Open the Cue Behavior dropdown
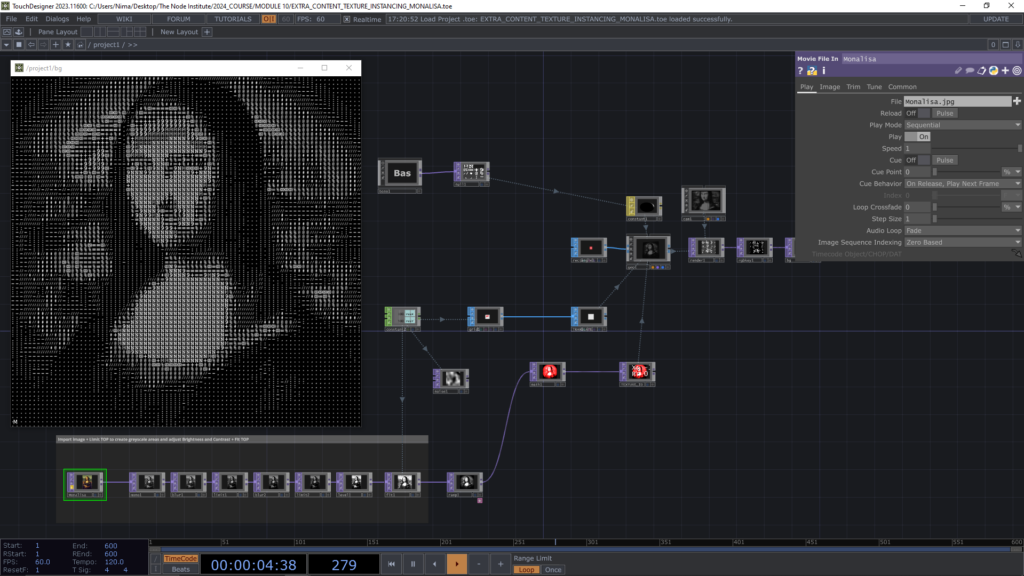The image size is (1024, 576). 963,184
